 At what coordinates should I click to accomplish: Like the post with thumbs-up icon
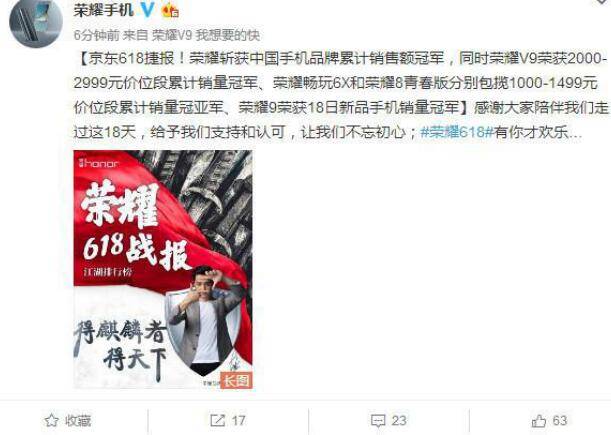tap(539, 421)
